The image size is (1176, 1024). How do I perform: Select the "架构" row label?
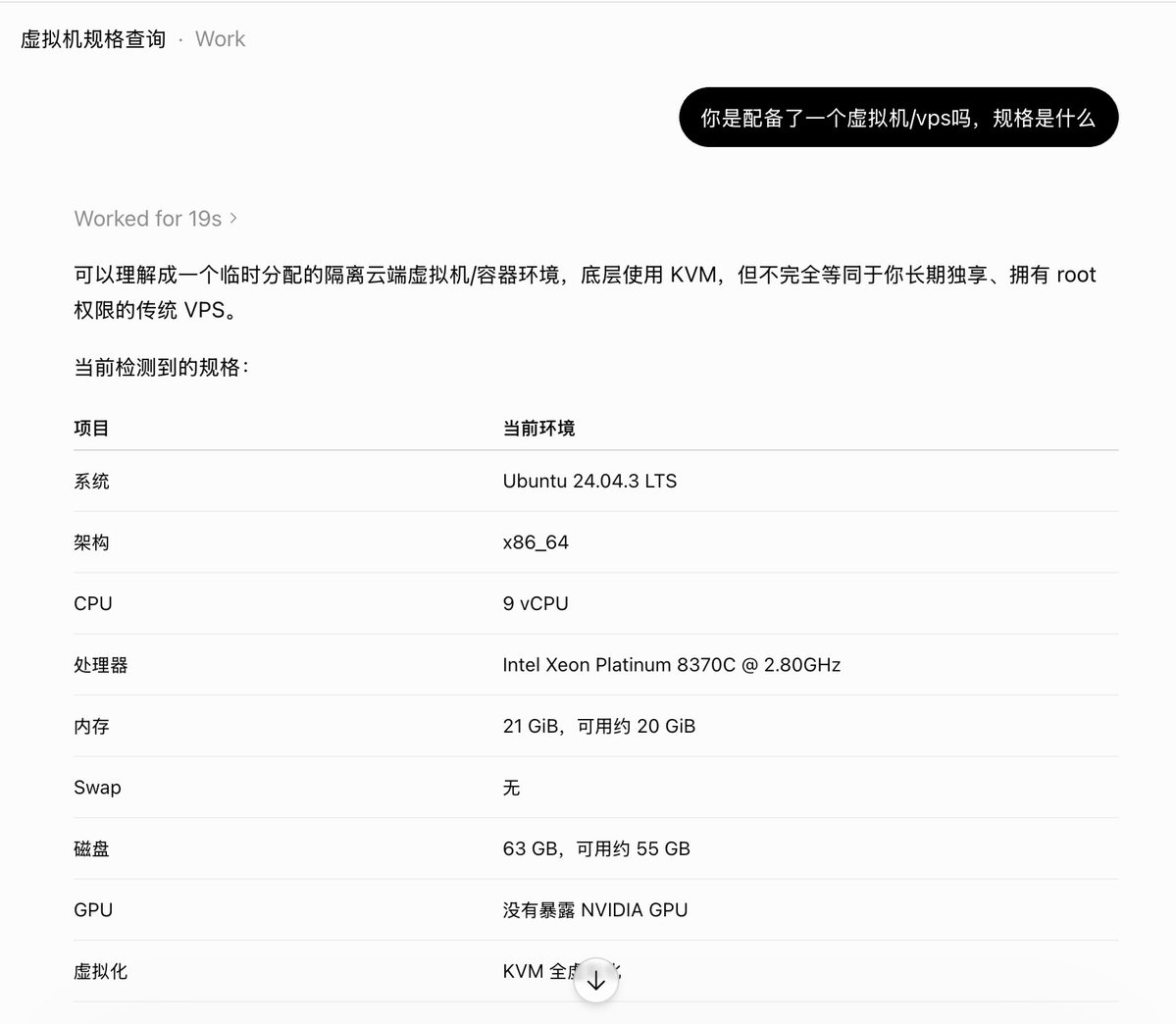91,542
